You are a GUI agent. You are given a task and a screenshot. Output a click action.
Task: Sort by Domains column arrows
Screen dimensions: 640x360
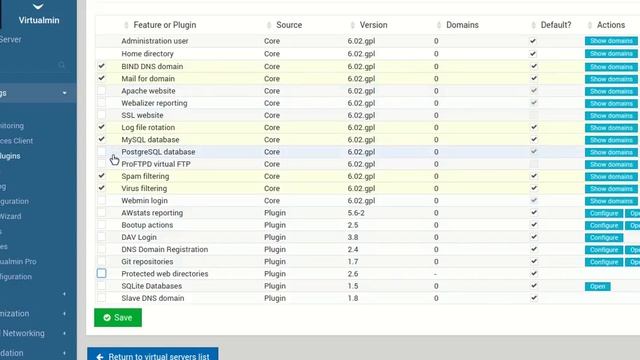[x=439, y=25]
